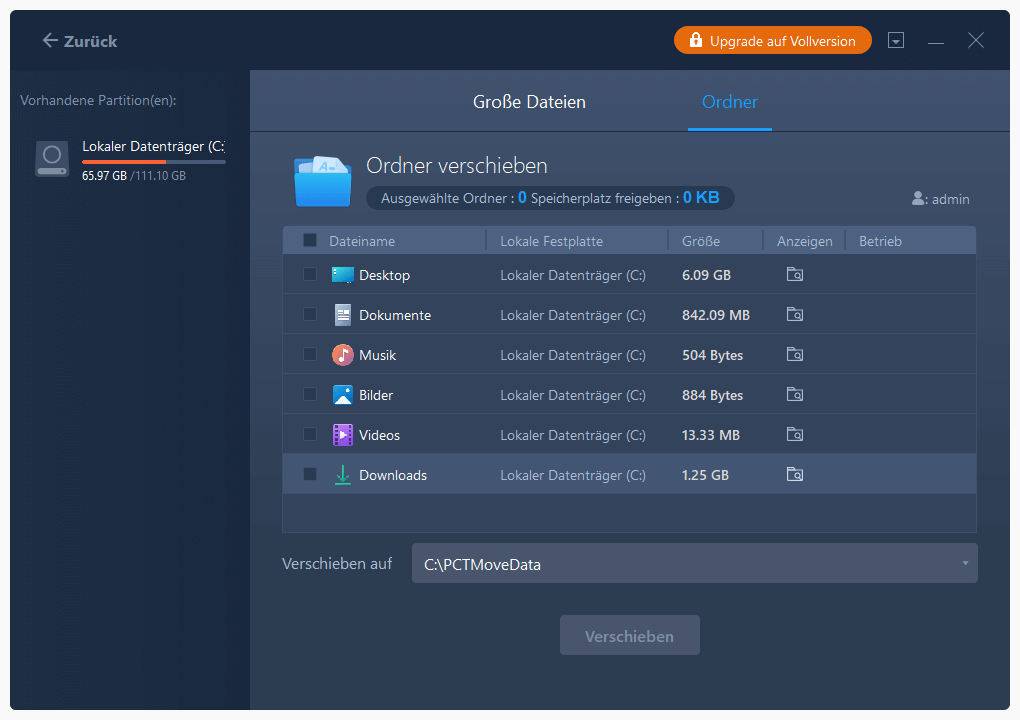Select the Ordner tab
Image resolution: width=1020 pixels, height=720 pixels.
pyautogui.click(x=729, y=102)
